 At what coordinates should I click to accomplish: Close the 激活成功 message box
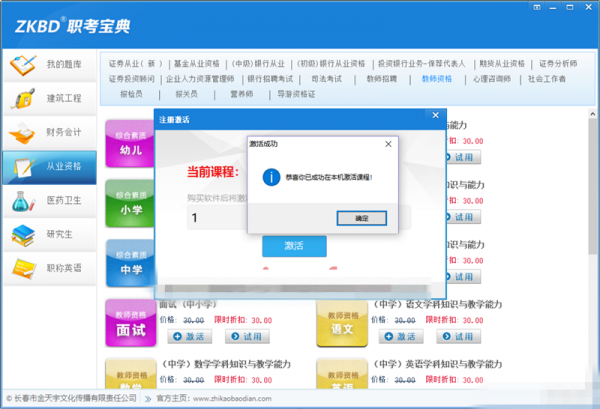click(x=388, y=144)
